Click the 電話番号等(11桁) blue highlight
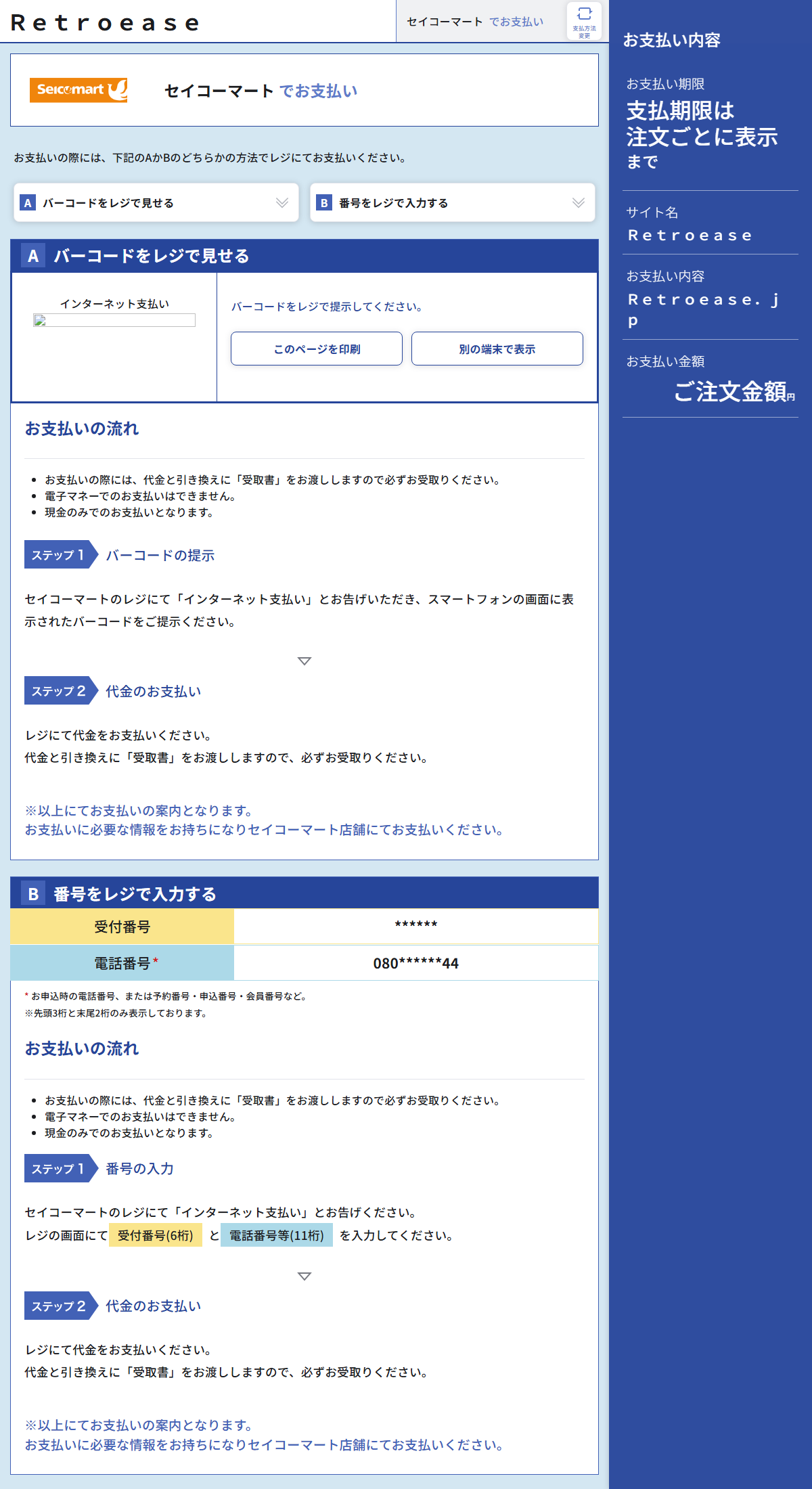Screen dimensions: 812x1489 coord(277,1235)
